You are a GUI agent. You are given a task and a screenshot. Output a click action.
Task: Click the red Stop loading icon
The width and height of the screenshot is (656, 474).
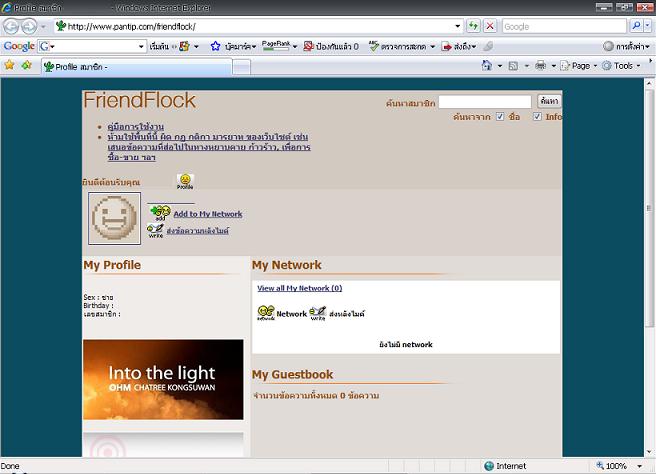tap(490, 26)
